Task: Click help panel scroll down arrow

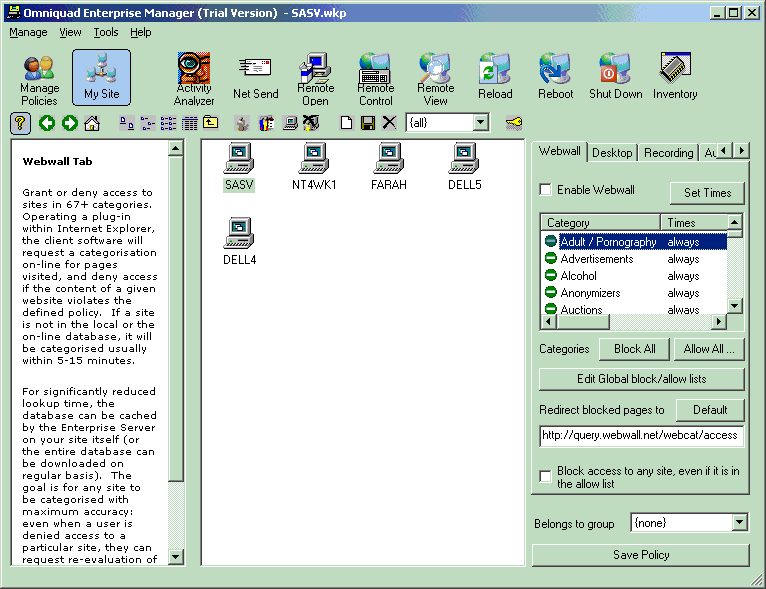Action: 175,556
